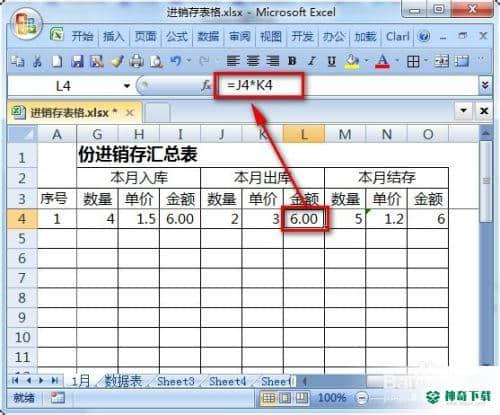Click the Save icon in toolbar
Viewport: 500px width, 415px height.
coord(77,61)
